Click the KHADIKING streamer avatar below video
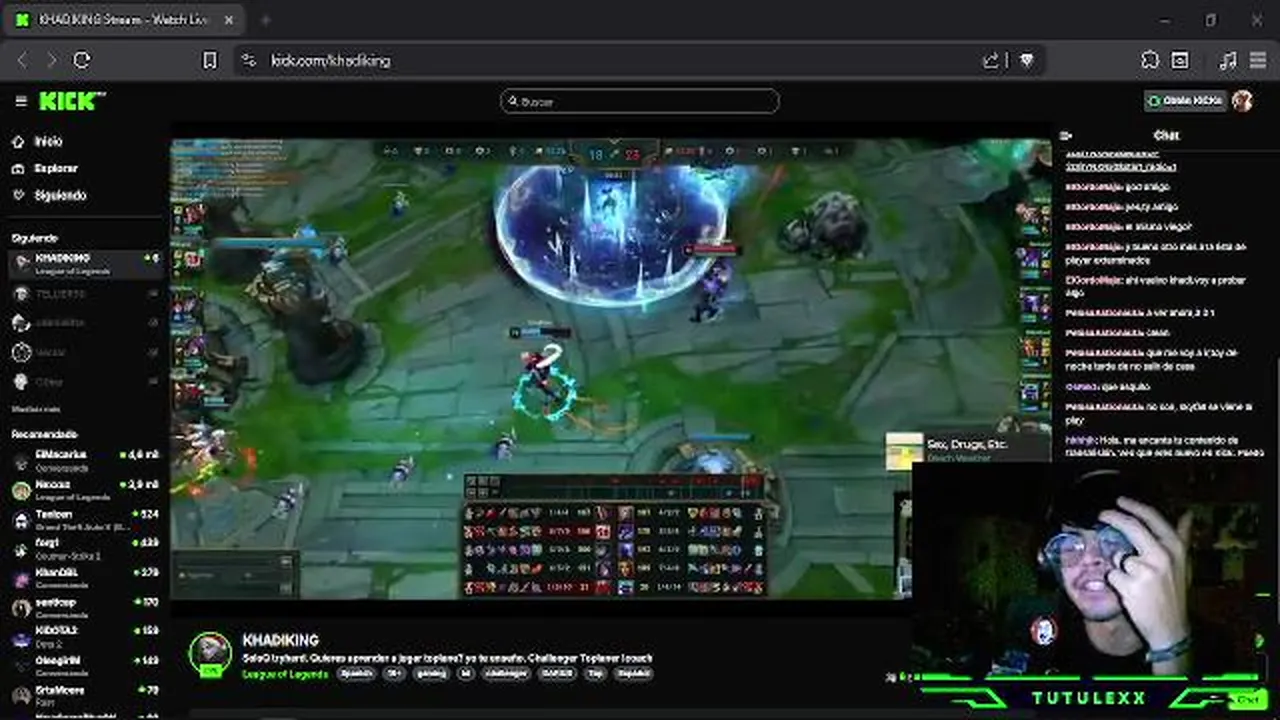1280x720 pixels. (210, 655)
